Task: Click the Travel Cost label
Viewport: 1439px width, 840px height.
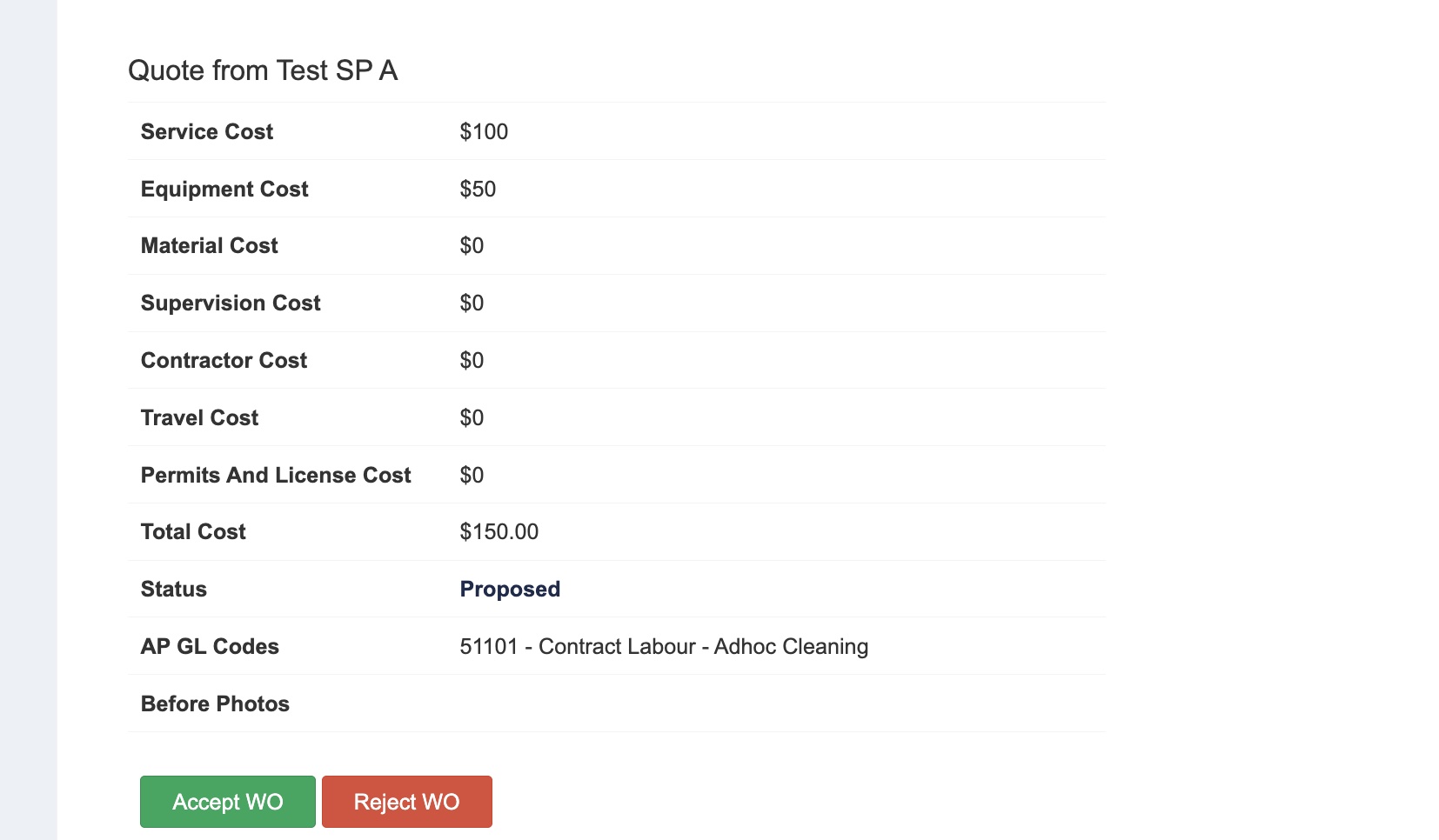Action: coord(199,418)
